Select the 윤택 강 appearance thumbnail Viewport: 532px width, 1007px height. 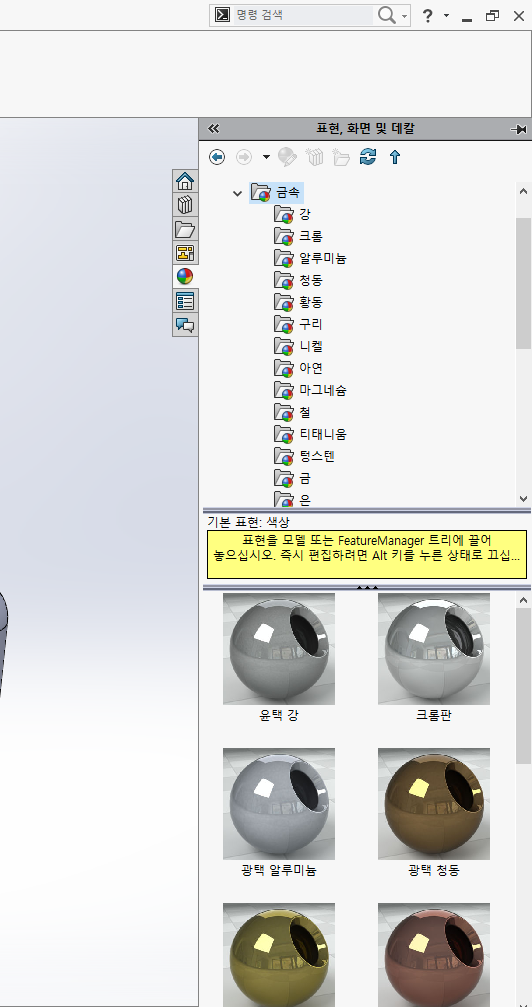coord(279,649)
